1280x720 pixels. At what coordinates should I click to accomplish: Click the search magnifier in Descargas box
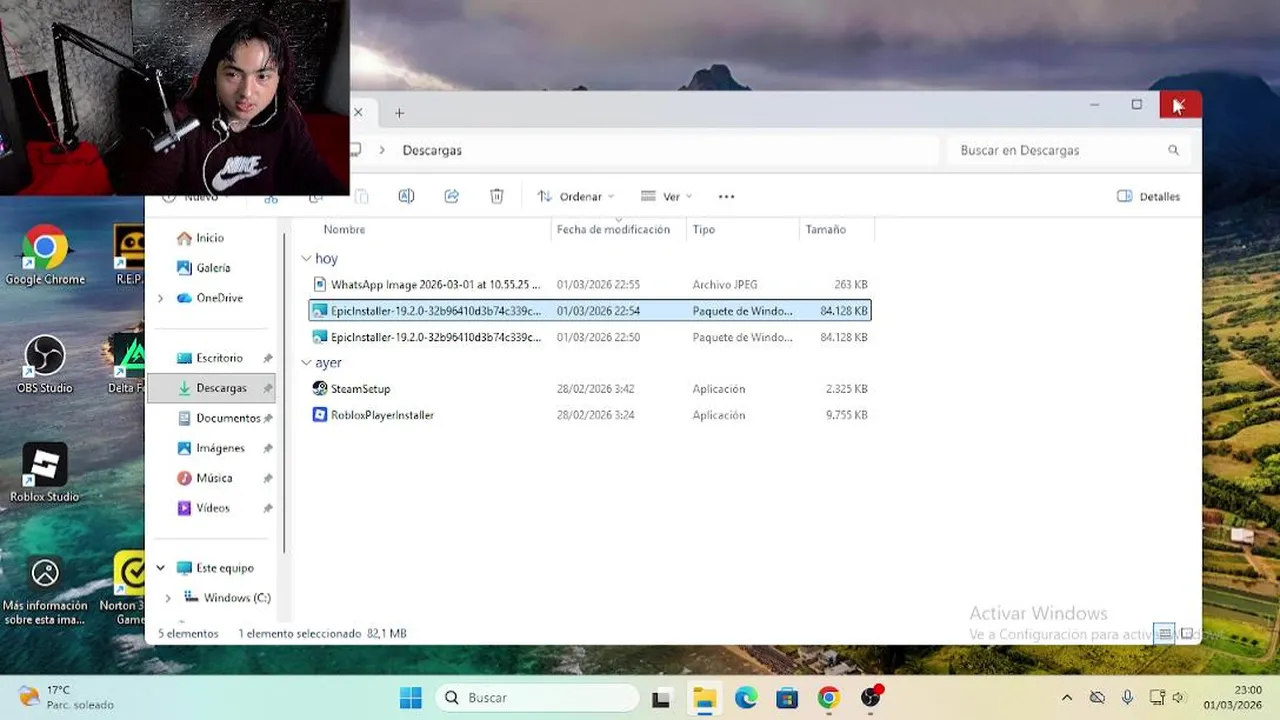(x=1174, y=150)
